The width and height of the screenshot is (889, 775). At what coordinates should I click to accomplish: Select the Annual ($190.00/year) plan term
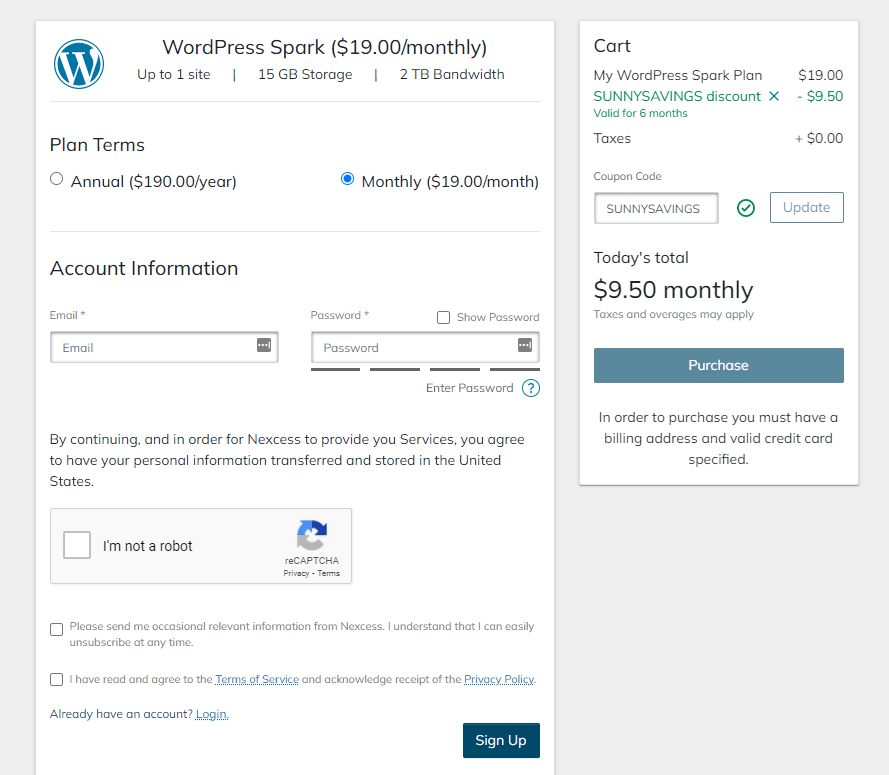pos(56,179)
